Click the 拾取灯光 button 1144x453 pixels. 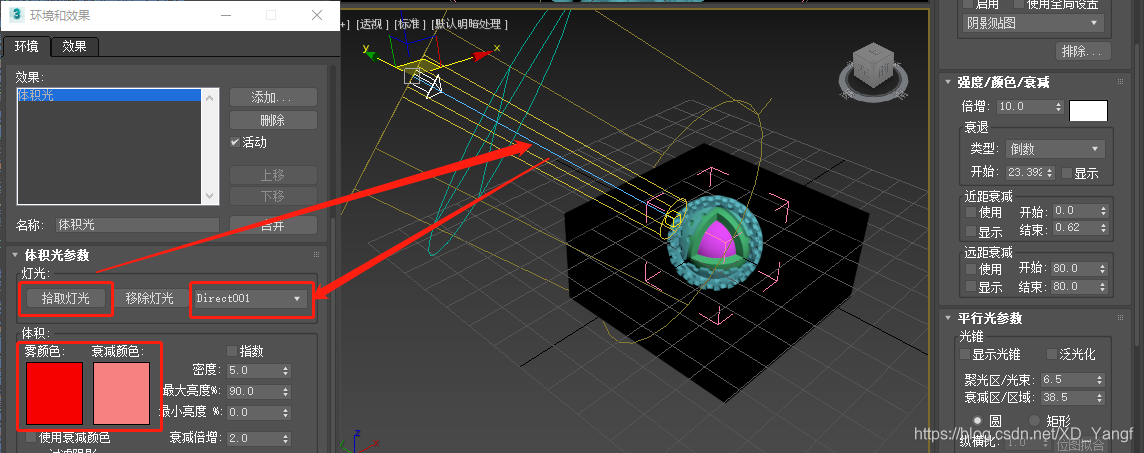point(66,298)
